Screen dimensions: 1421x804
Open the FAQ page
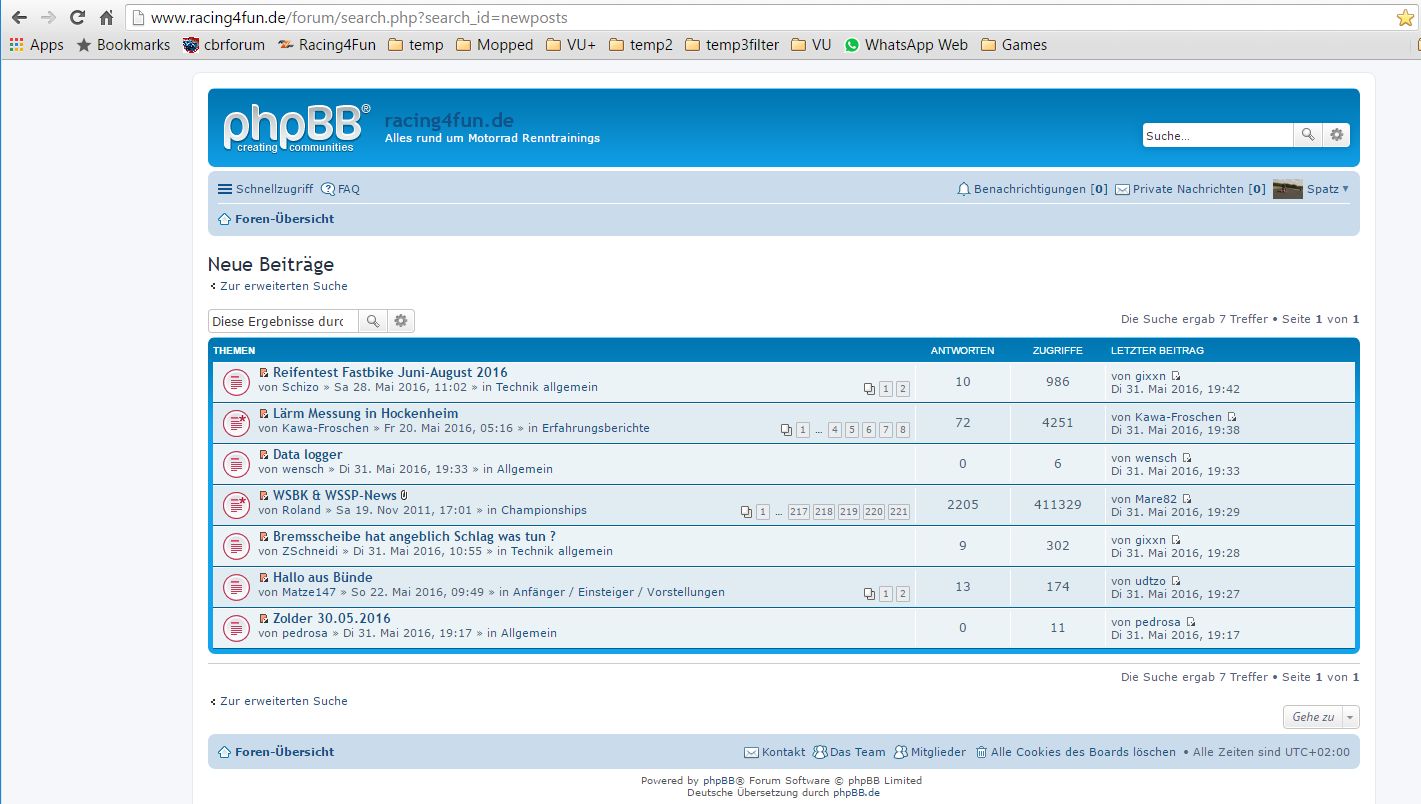341,189
